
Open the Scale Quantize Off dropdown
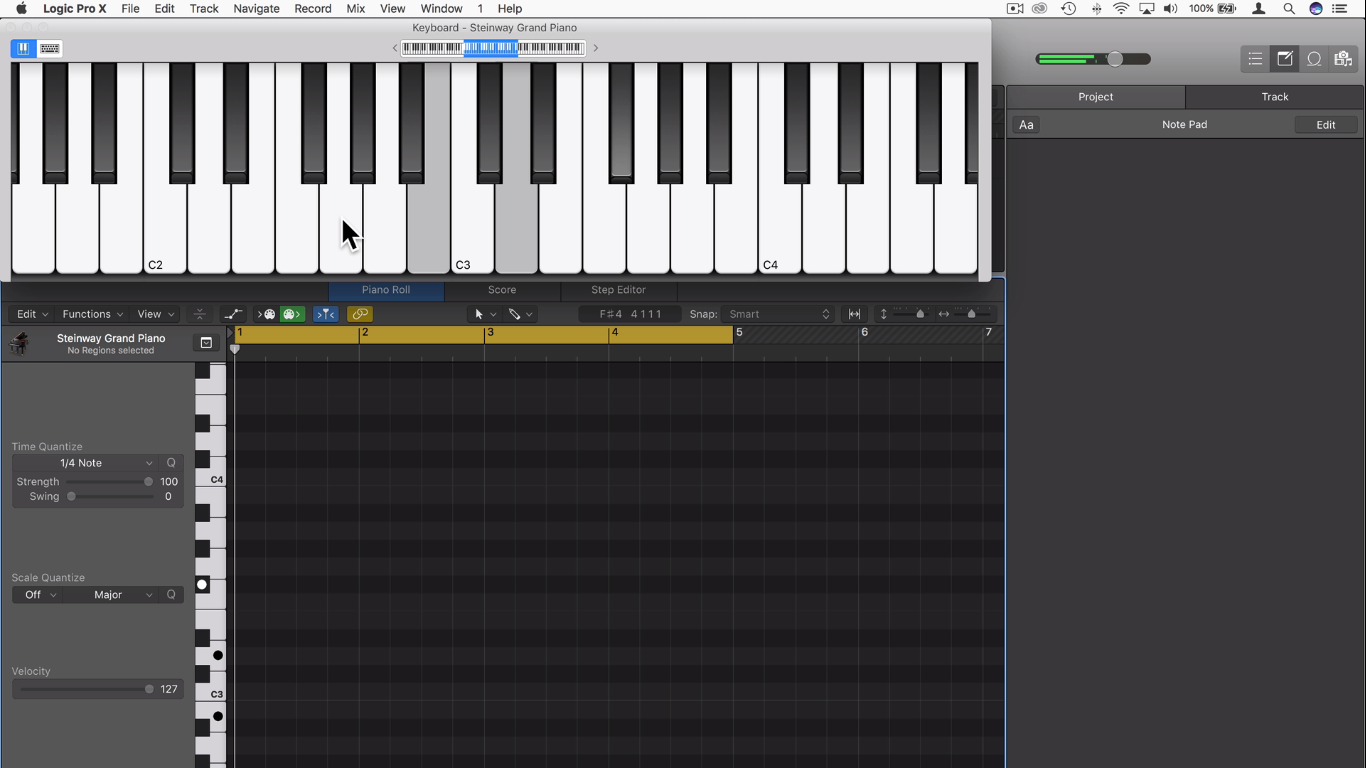38,595
